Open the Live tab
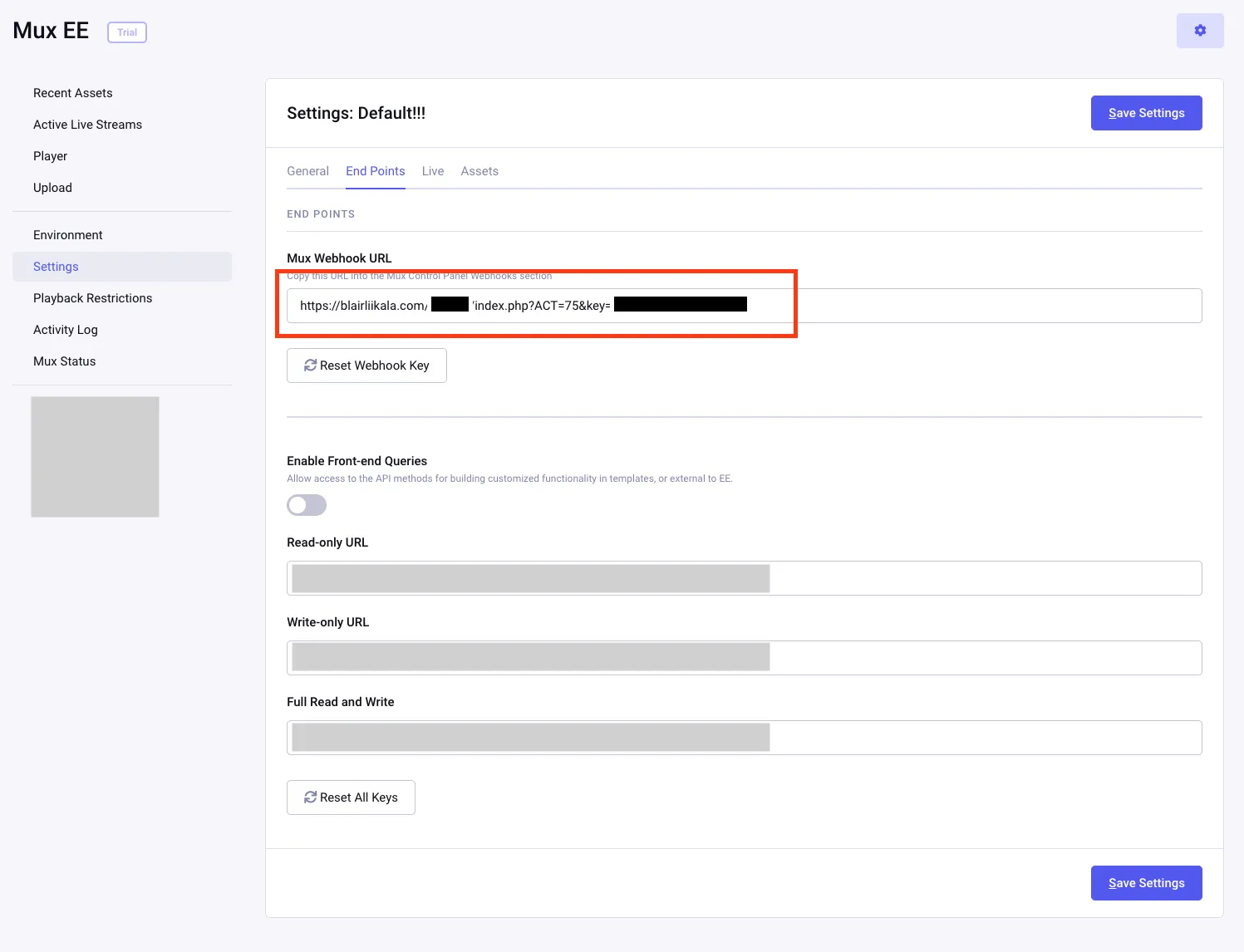The image size is (1244, 952). click(433, 171)
